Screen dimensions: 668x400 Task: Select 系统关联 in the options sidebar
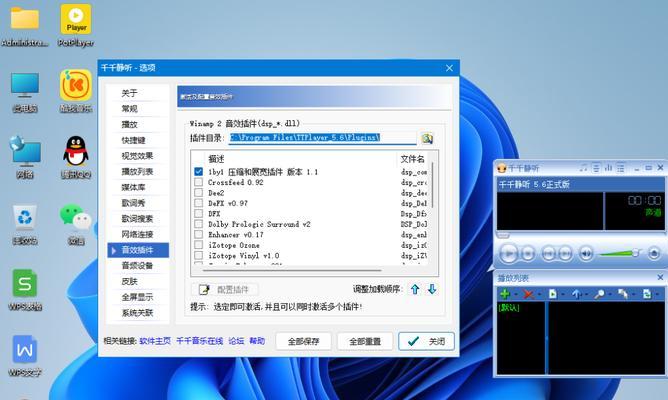pos(138,313)
